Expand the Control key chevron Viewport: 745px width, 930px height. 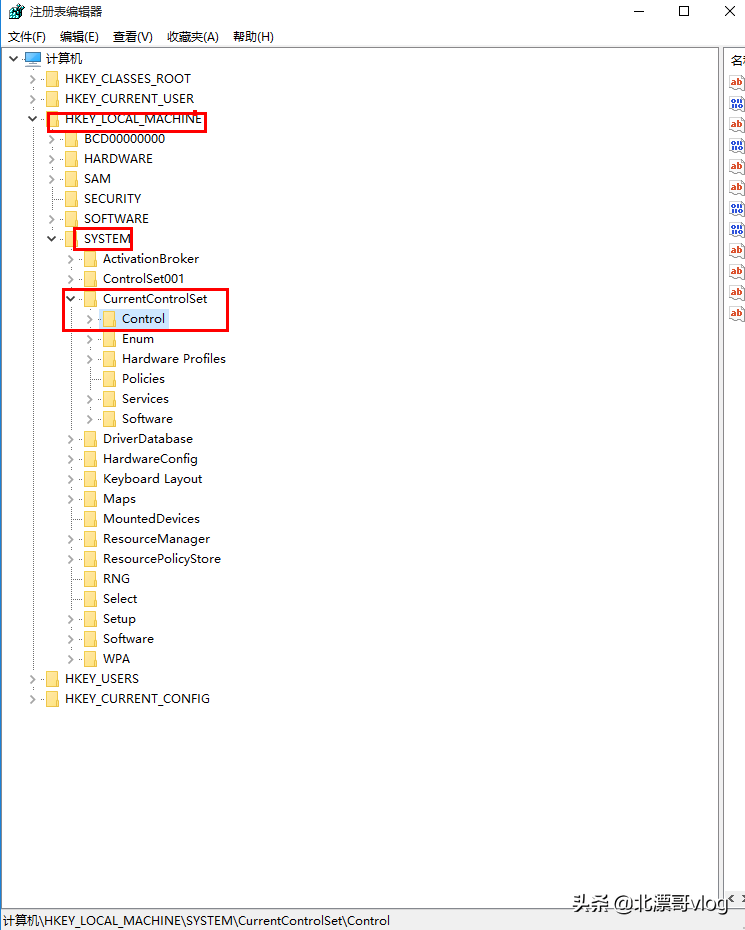[90, 319]
